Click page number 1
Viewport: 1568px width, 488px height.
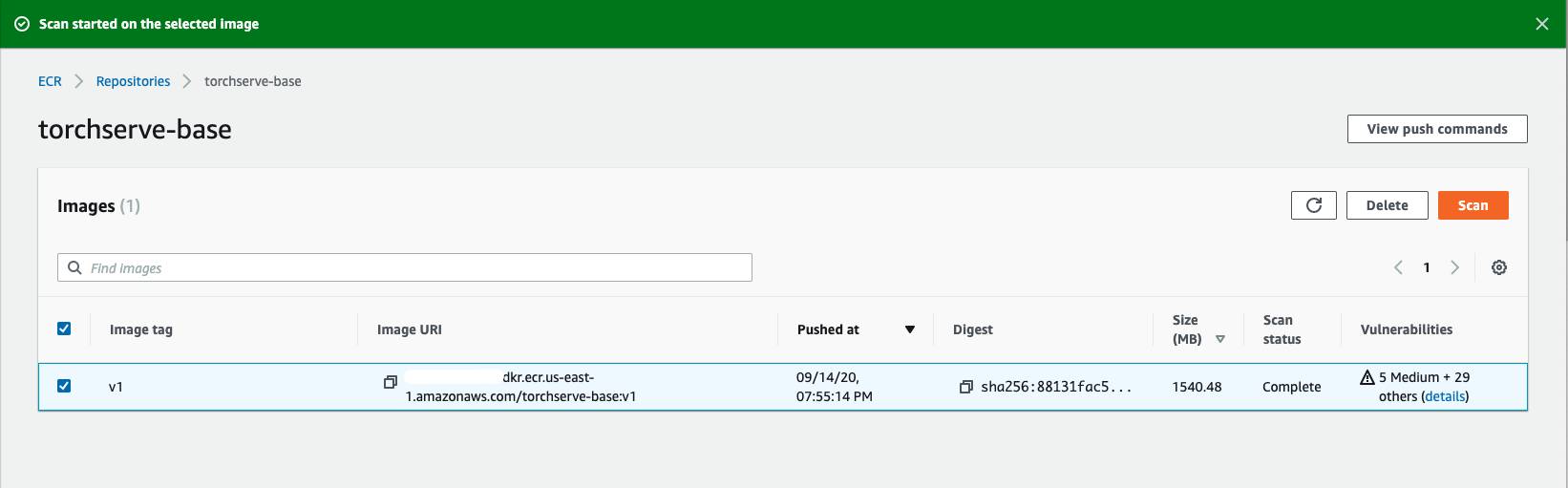click(x=1427, y=267)
